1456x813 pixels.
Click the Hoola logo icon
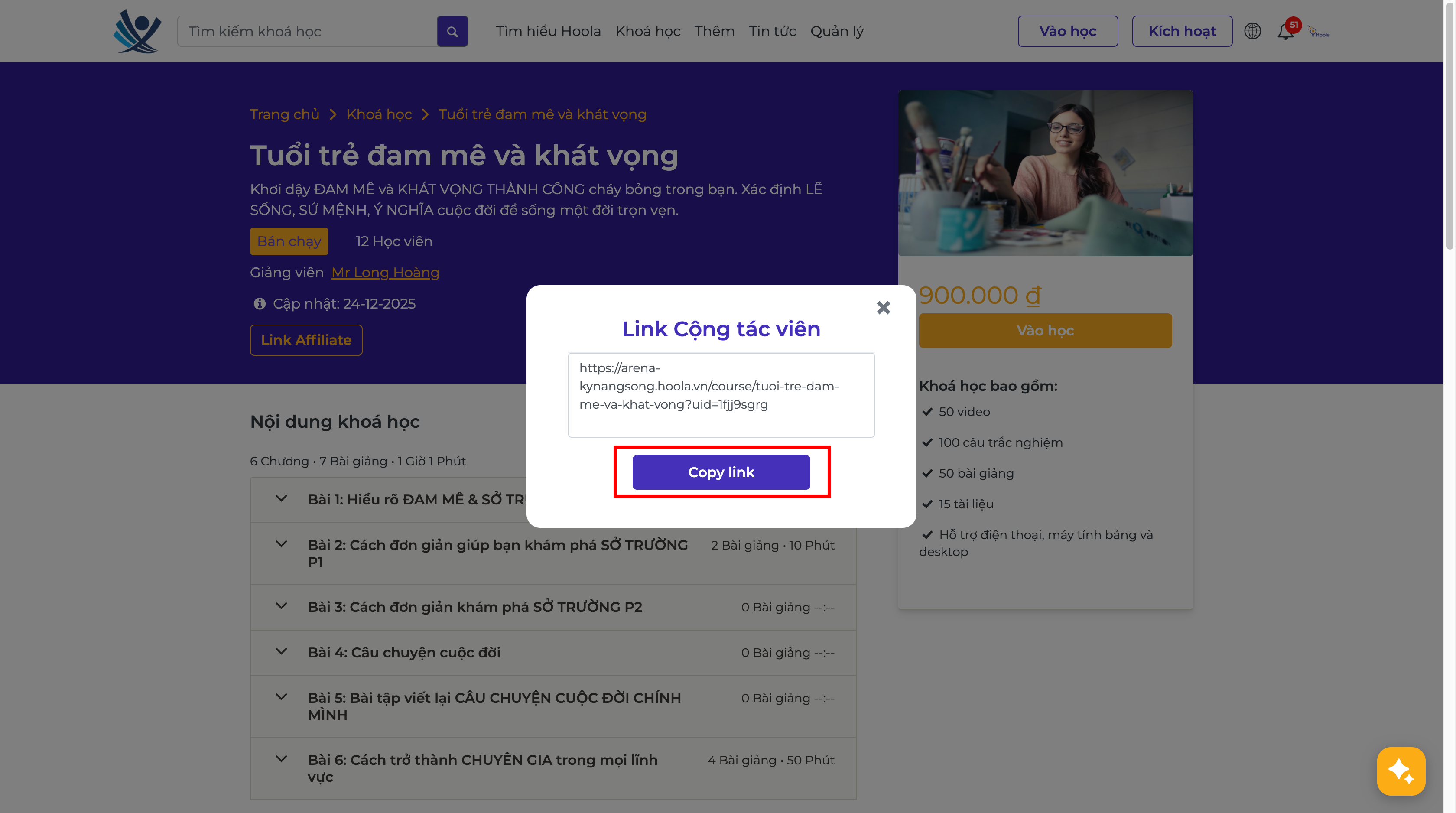click(137, 31)
